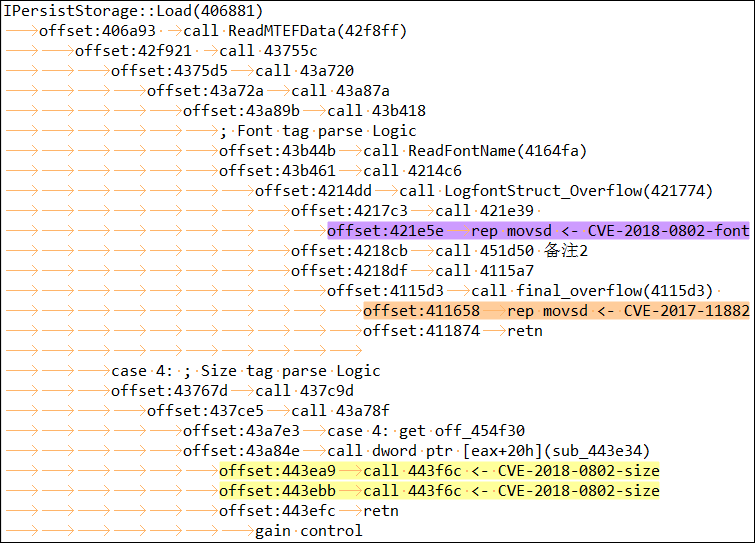Click the yellow highlighted offset:443ea9 line

pos(439,471)
